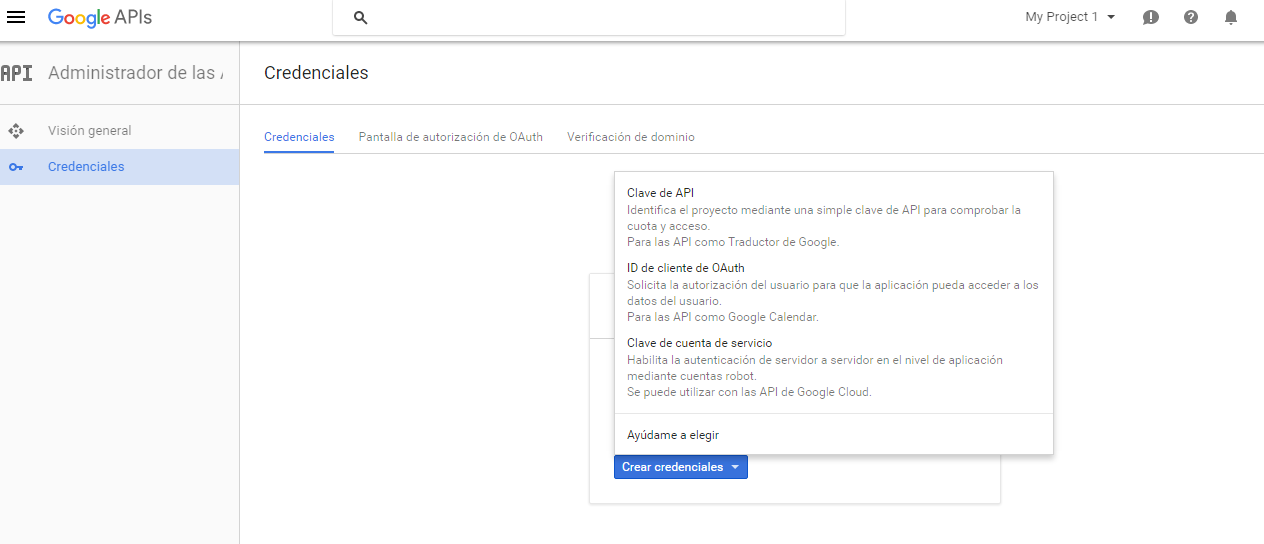Expand the My Project 1 selector
The height and width of the screenshot is (544, 1264).
[x=1070, y=17]
